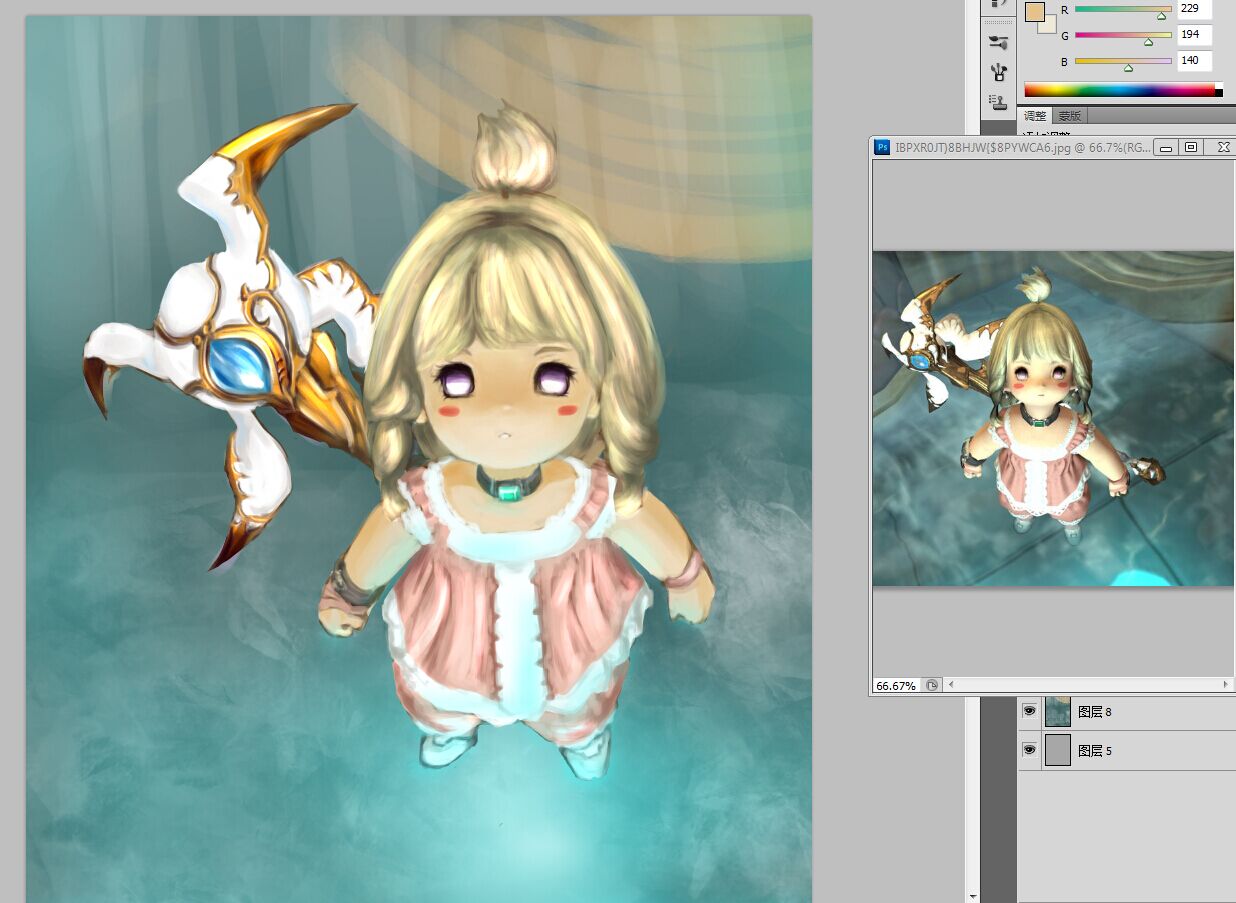The height and width of the screenshot is (903, 1236).
Task: Click right arrow of reference window scrollbar
Action: 1226,685
